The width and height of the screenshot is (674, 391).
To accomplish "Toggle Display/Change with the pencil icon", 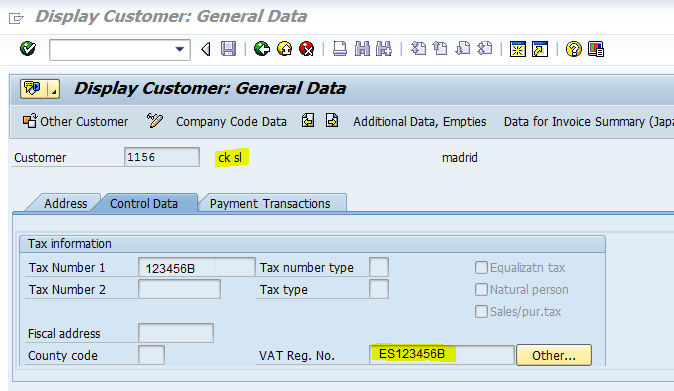I will 155,121.
